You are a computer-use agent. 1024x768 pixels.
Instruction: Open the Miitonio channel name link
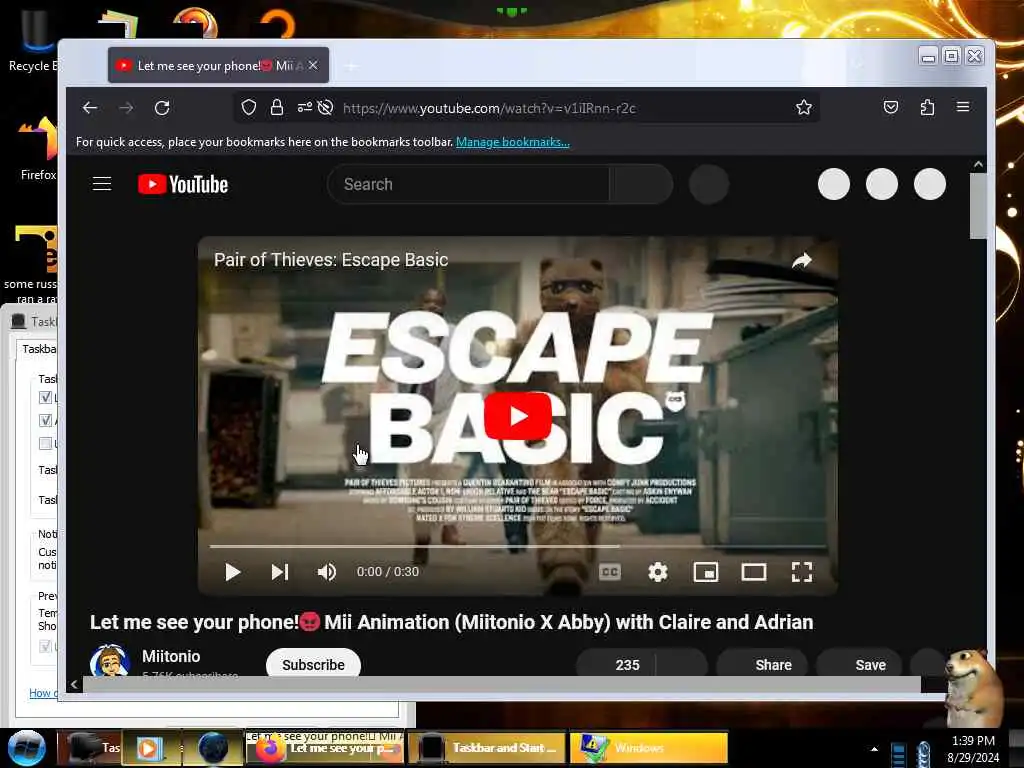(171, 656)
